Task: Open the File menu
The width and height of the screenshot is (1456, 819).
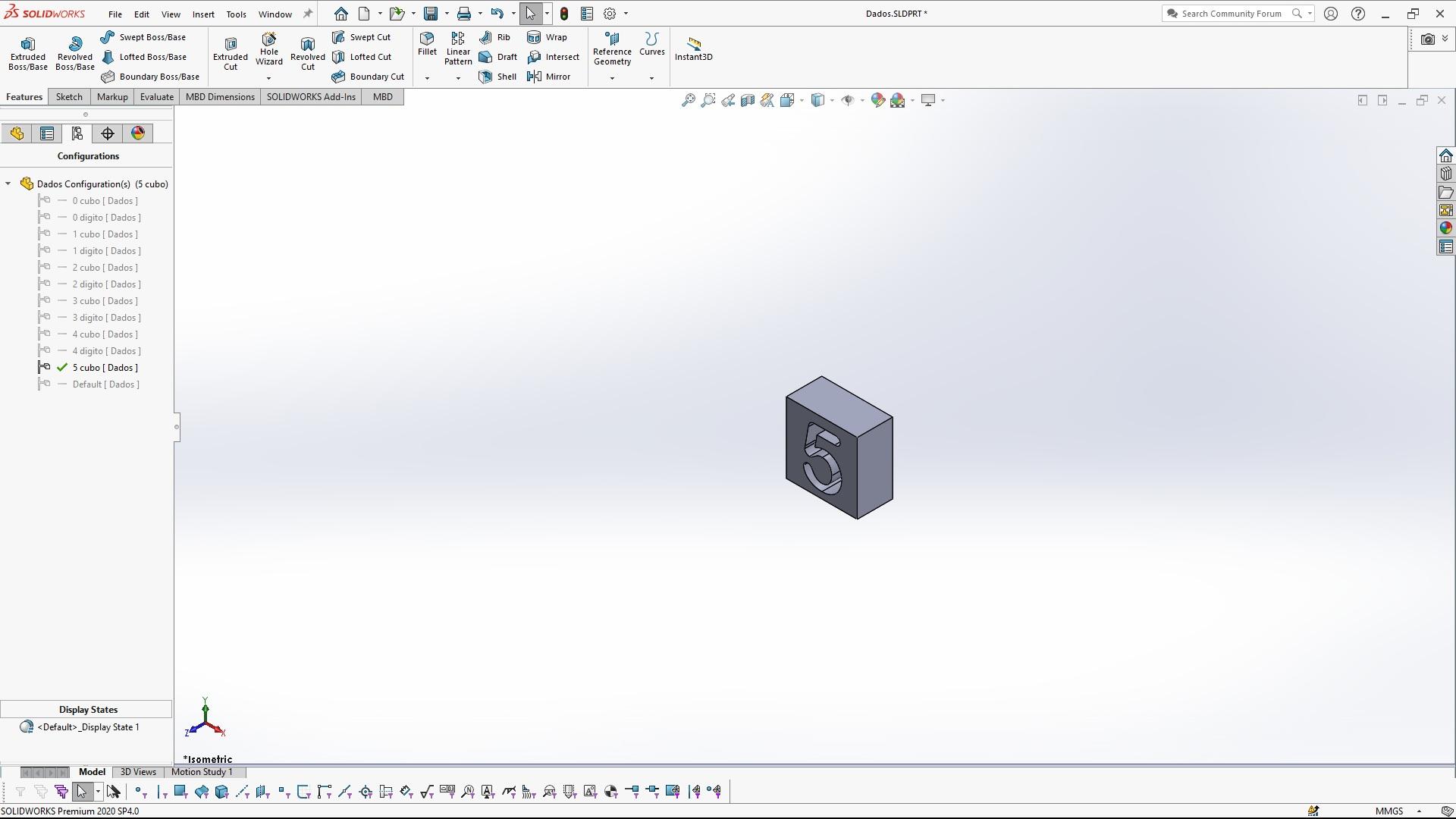Action: coord(115,14)
